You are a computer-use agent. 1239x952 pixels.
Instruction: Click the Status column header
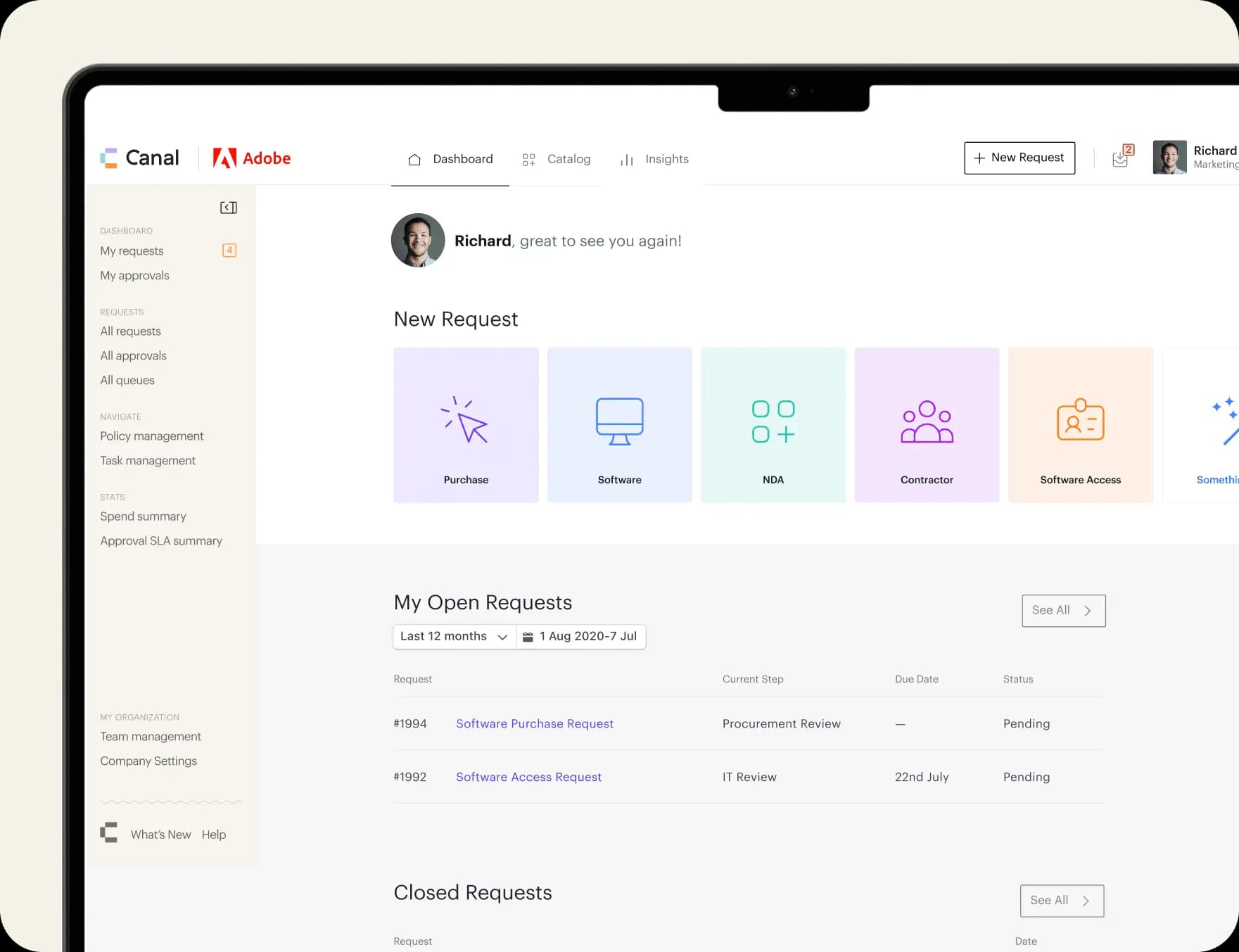[x=1018, y=680]
